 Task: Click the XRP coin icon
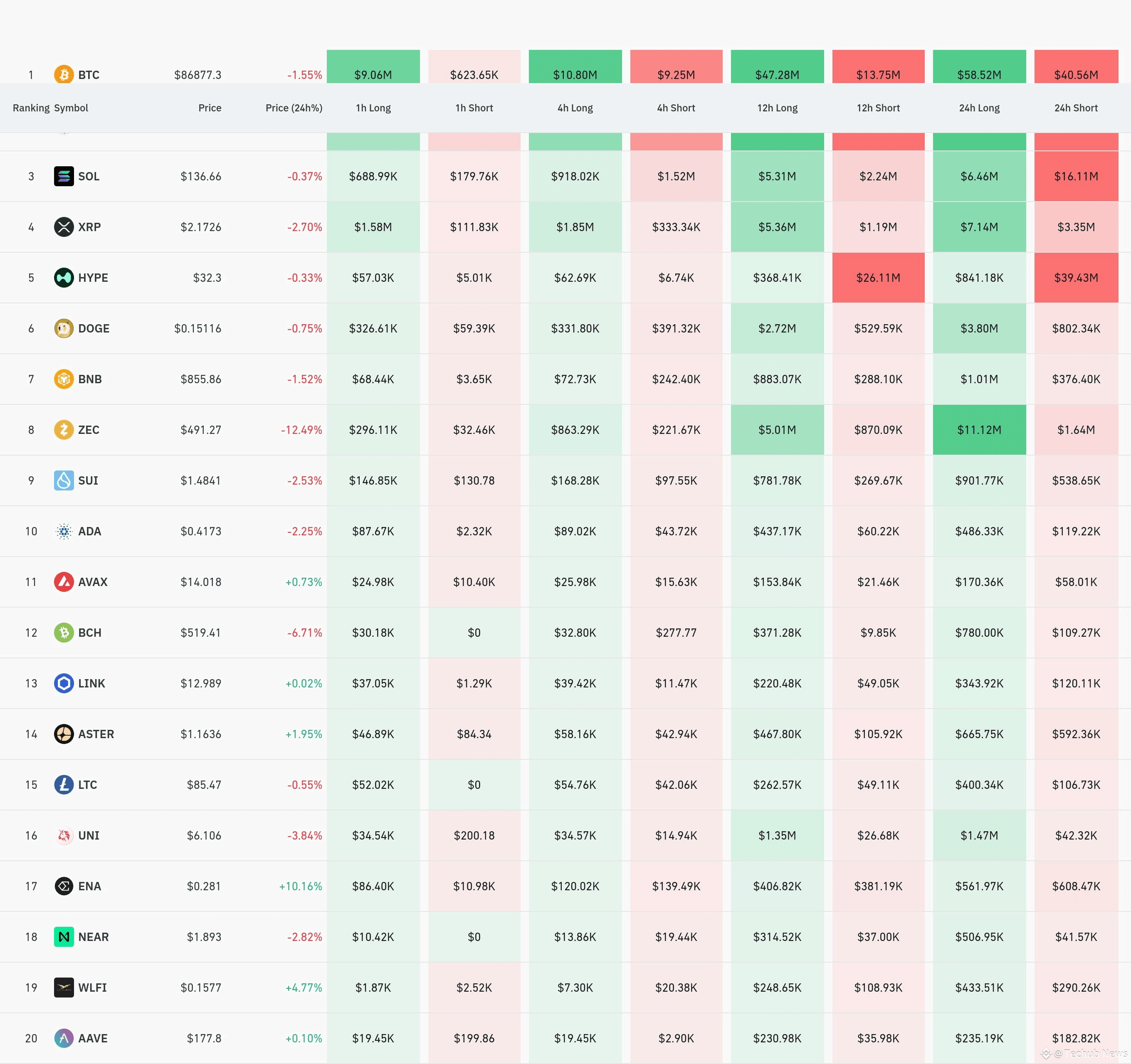(64, 227)
